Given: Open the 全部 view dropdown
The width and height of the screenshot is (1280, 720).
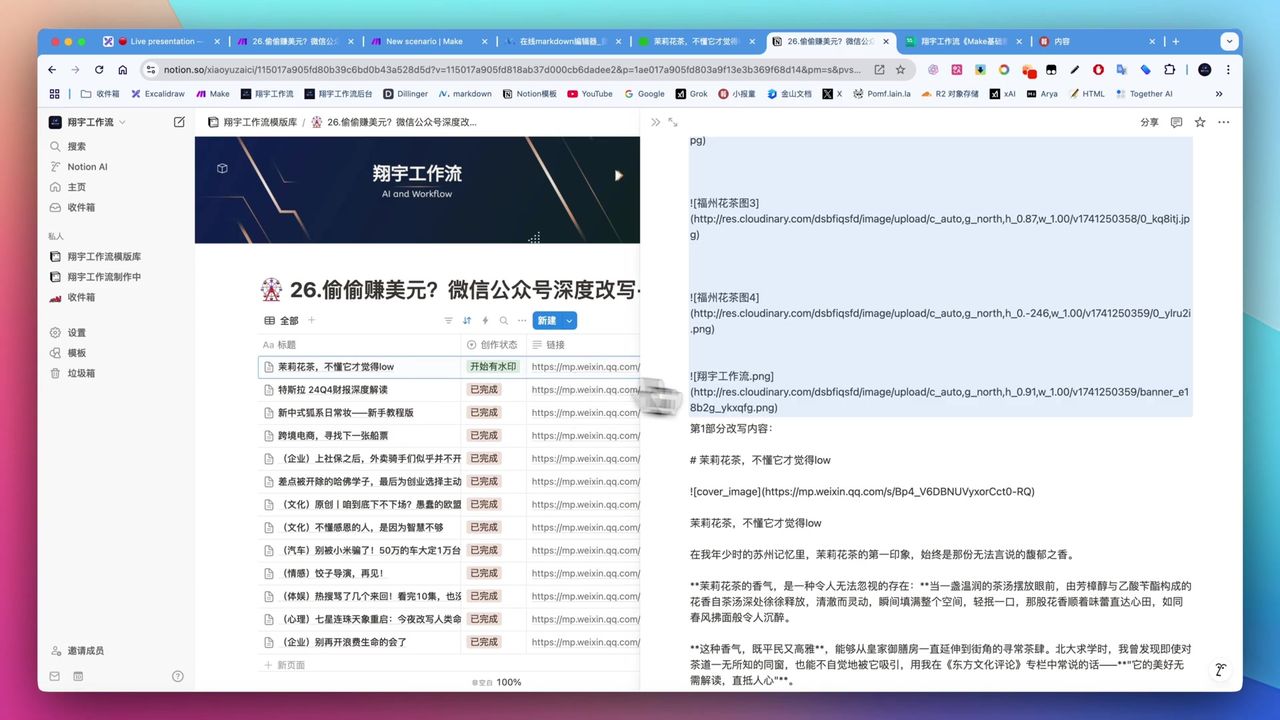Looking at the screenshot, I should click(287, 320).
